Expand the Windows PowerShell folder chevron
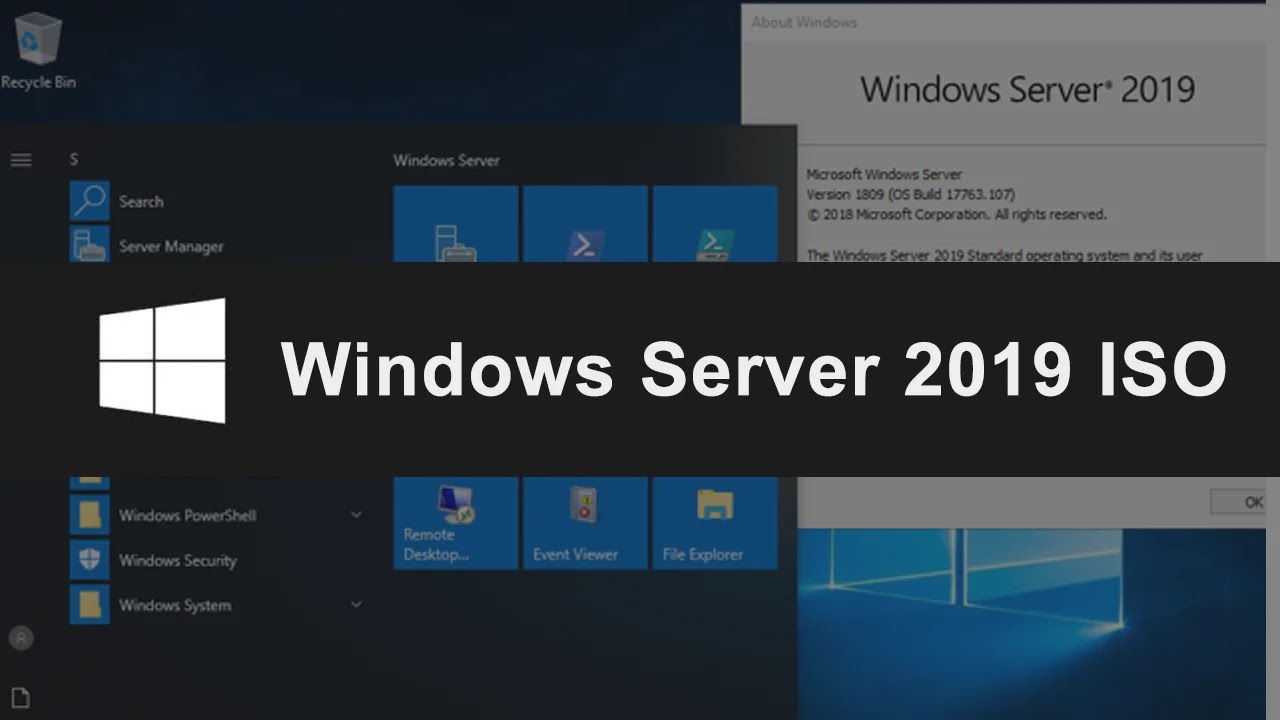 click(x=355, y=515)
